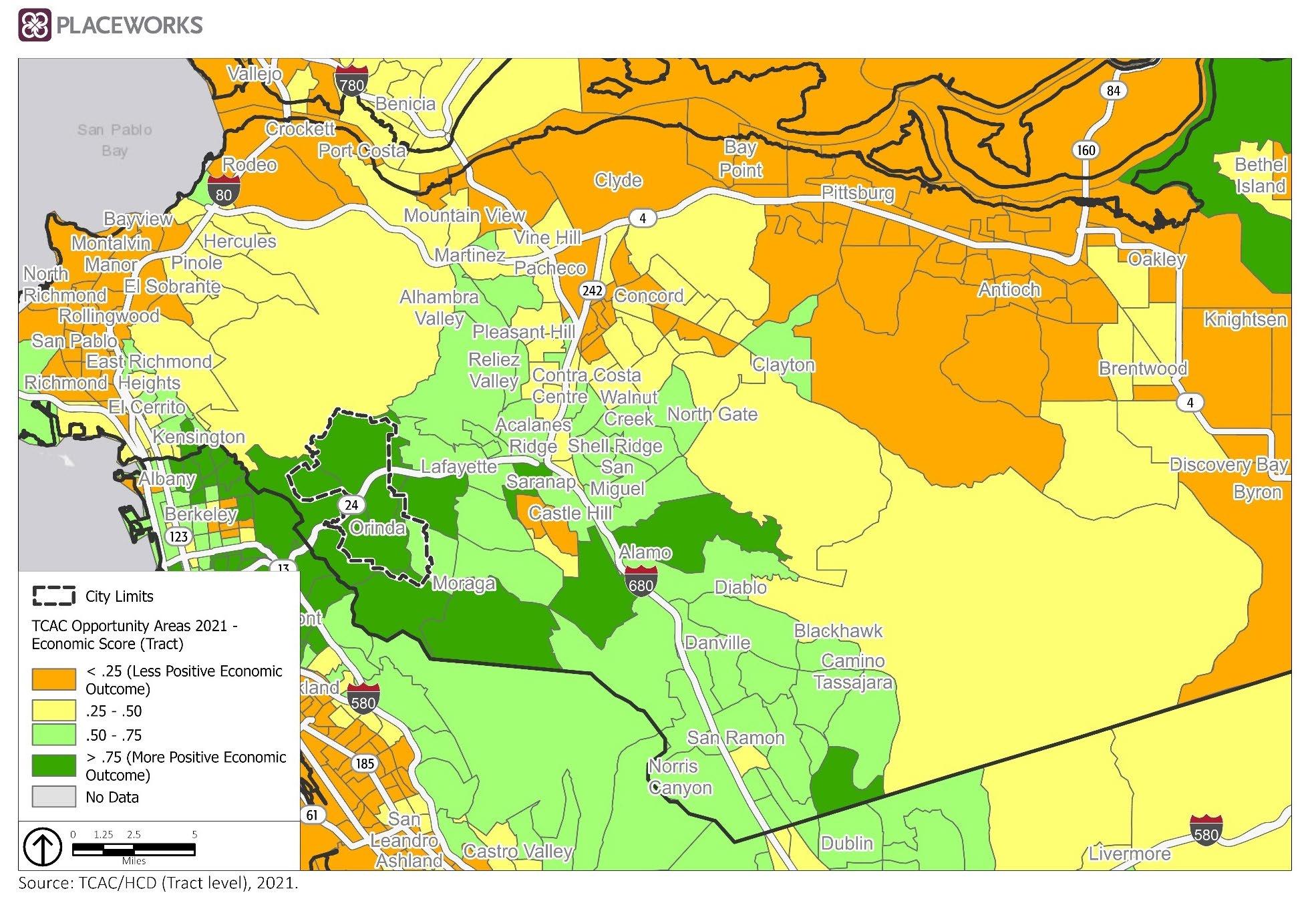Viewport: 1316px width, 905px height.
Task: Click the Route 84 highway marker
Action: point(1113,91)
